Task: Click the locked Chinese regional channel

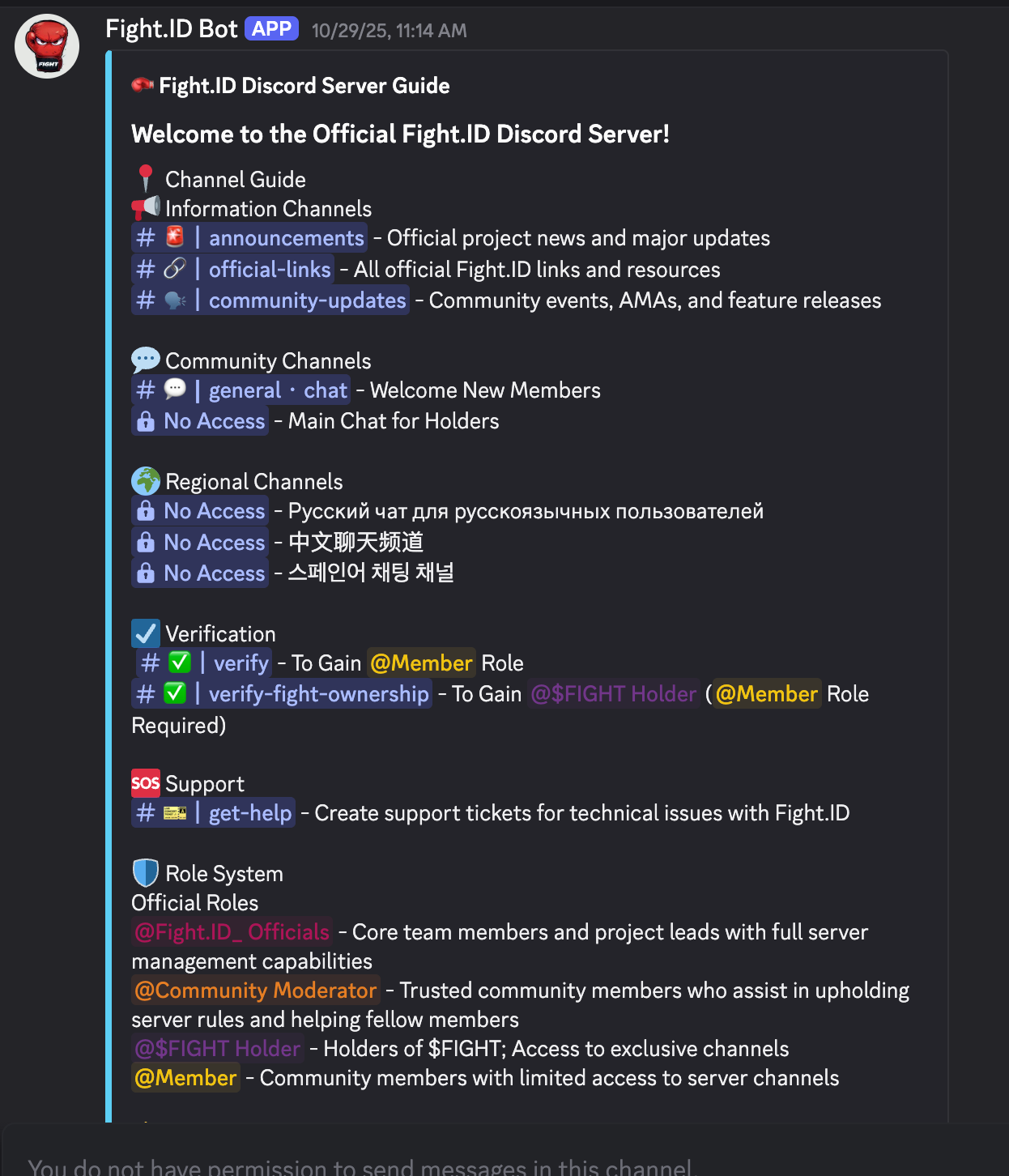Action: click(x=200, y=542)
